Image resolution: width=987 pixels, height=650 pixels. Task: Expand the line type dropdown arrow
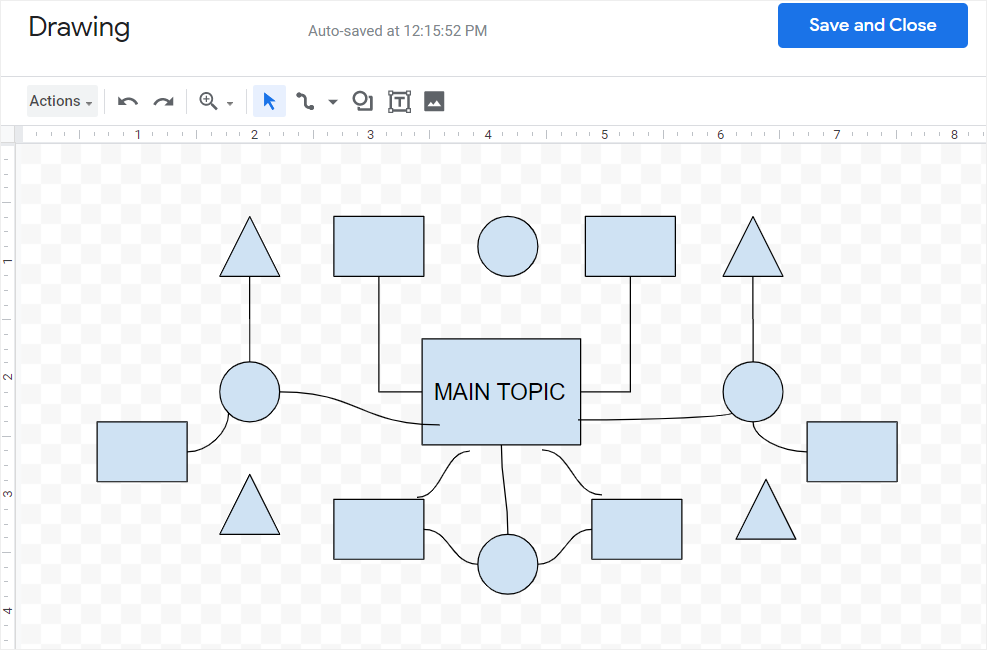click(x=333, y=102)
